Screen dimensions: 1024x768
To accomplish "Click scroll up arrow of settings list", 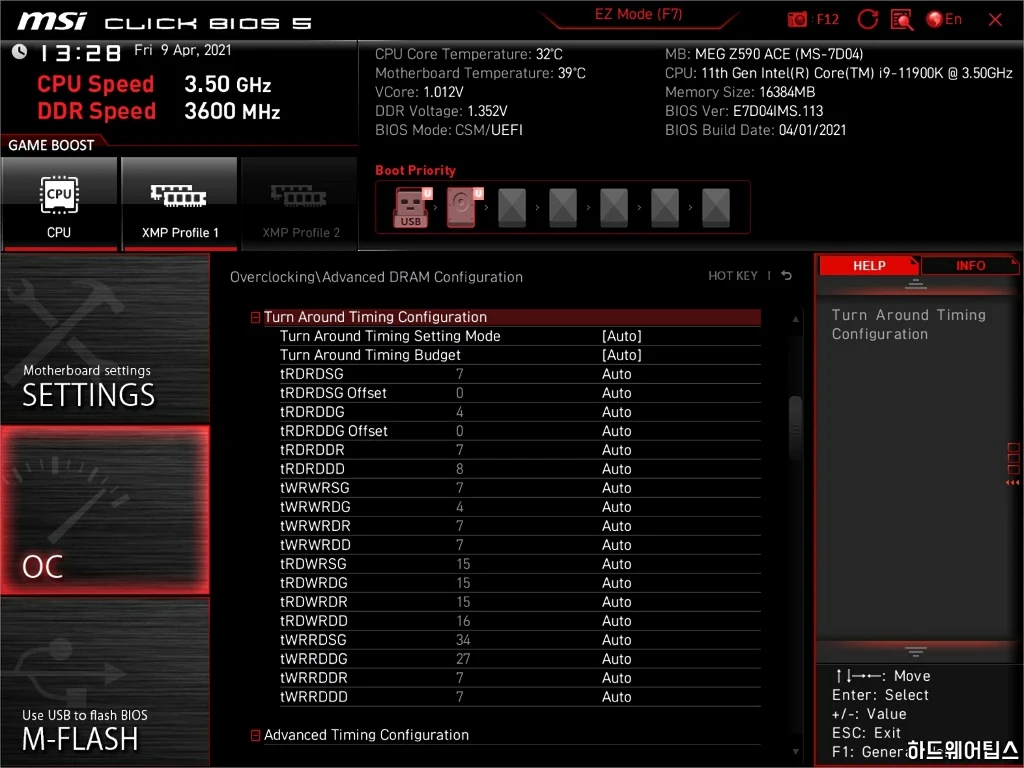I will [x=795, y=319].
